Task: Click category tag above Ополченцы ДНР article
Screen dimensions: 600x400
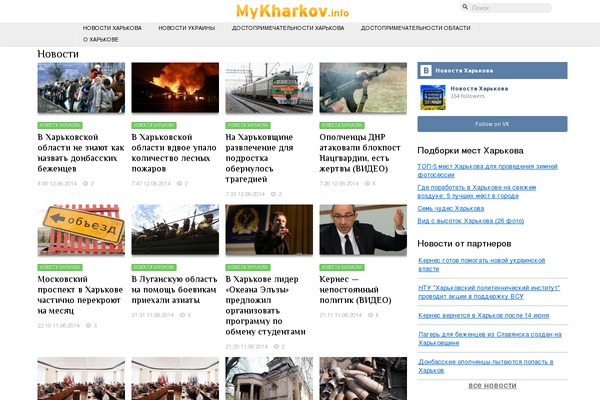Action: (342, 125)
